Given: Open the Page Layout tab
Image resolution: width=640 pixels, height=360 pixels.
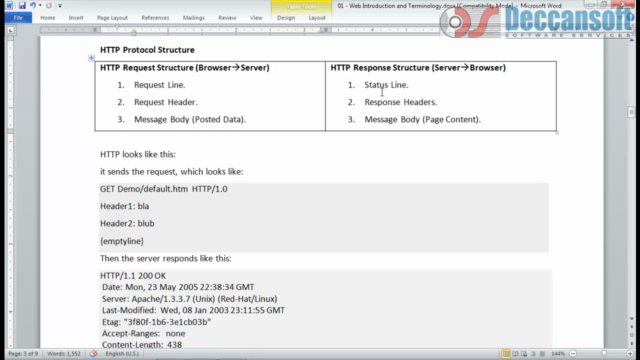Looking at the screenshot, I should click(x=112, y=18).
